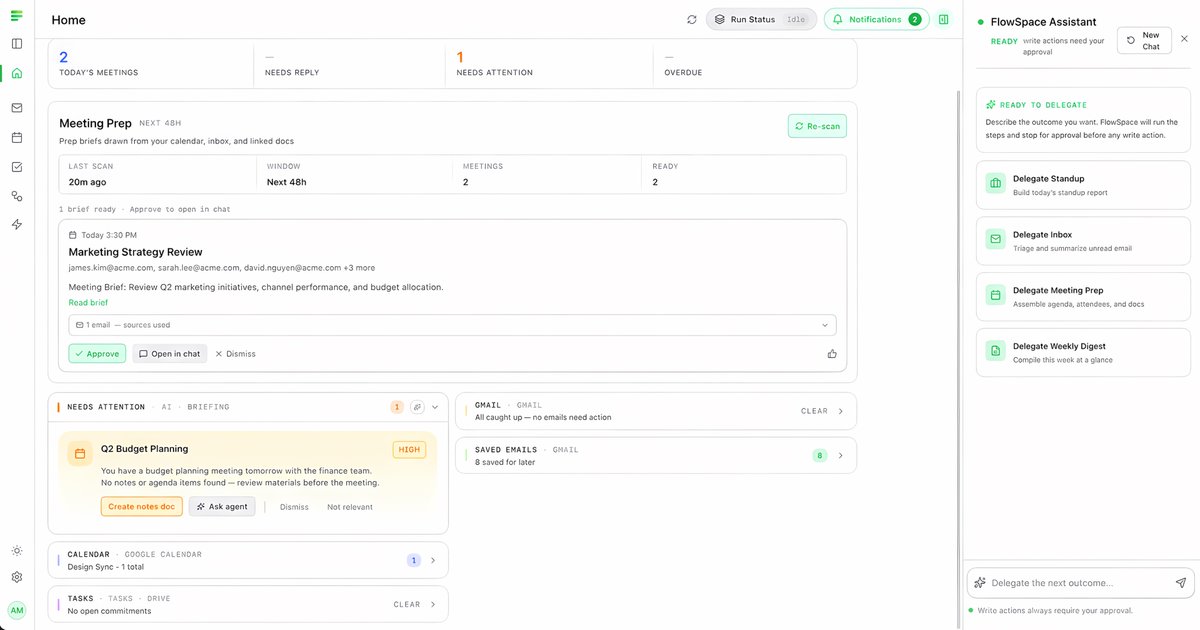Expand the Gmail all caught up row
This screenshot has height=630, width=1200.
click(x=656, y=411)
